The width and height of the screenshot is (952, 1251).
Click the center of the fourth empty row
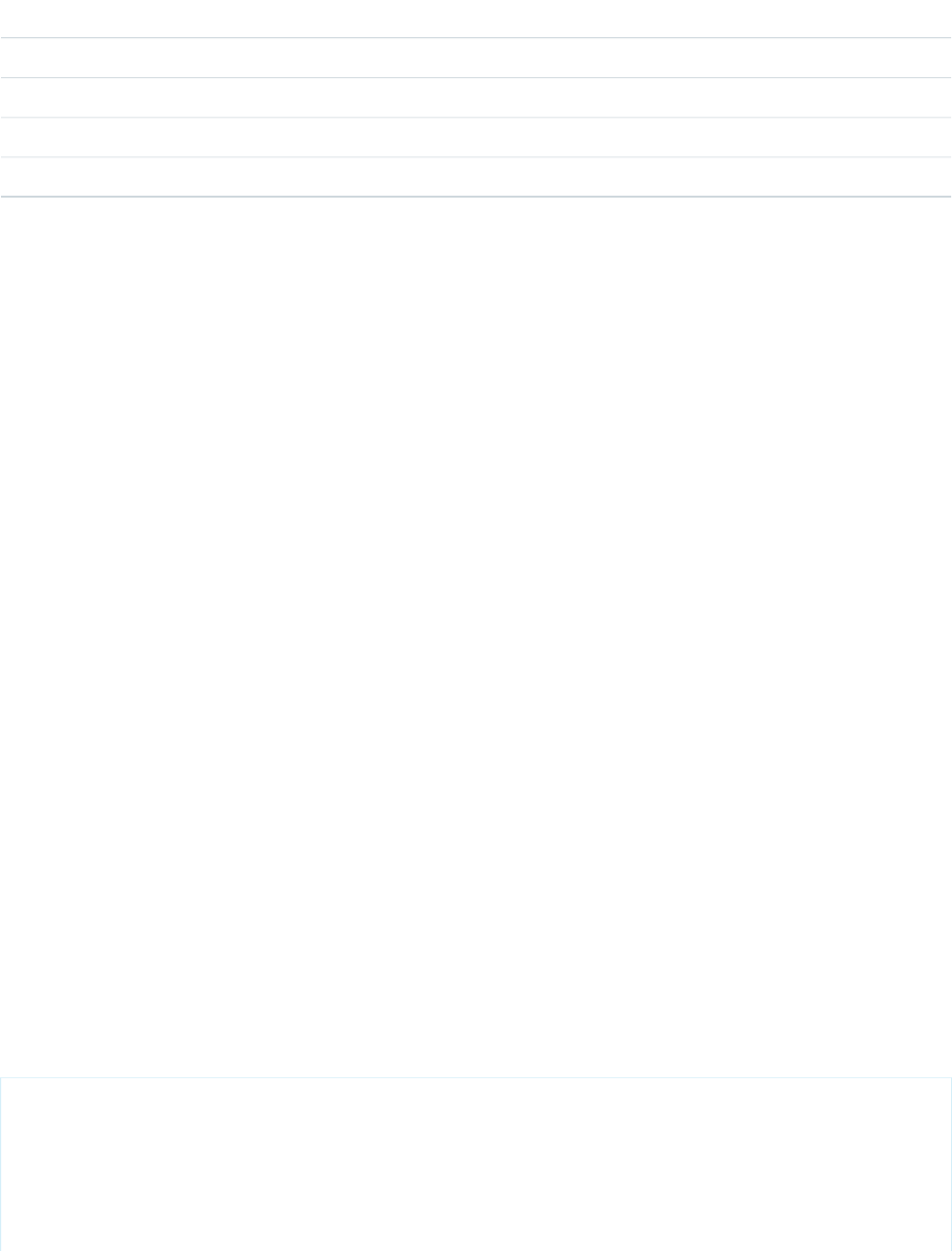click(476, 138)
